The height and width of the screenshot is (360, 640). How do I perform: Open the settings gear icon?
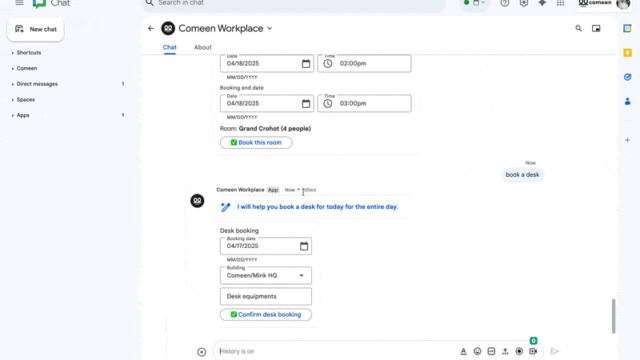pyautogui.click(x=524, y=3)
